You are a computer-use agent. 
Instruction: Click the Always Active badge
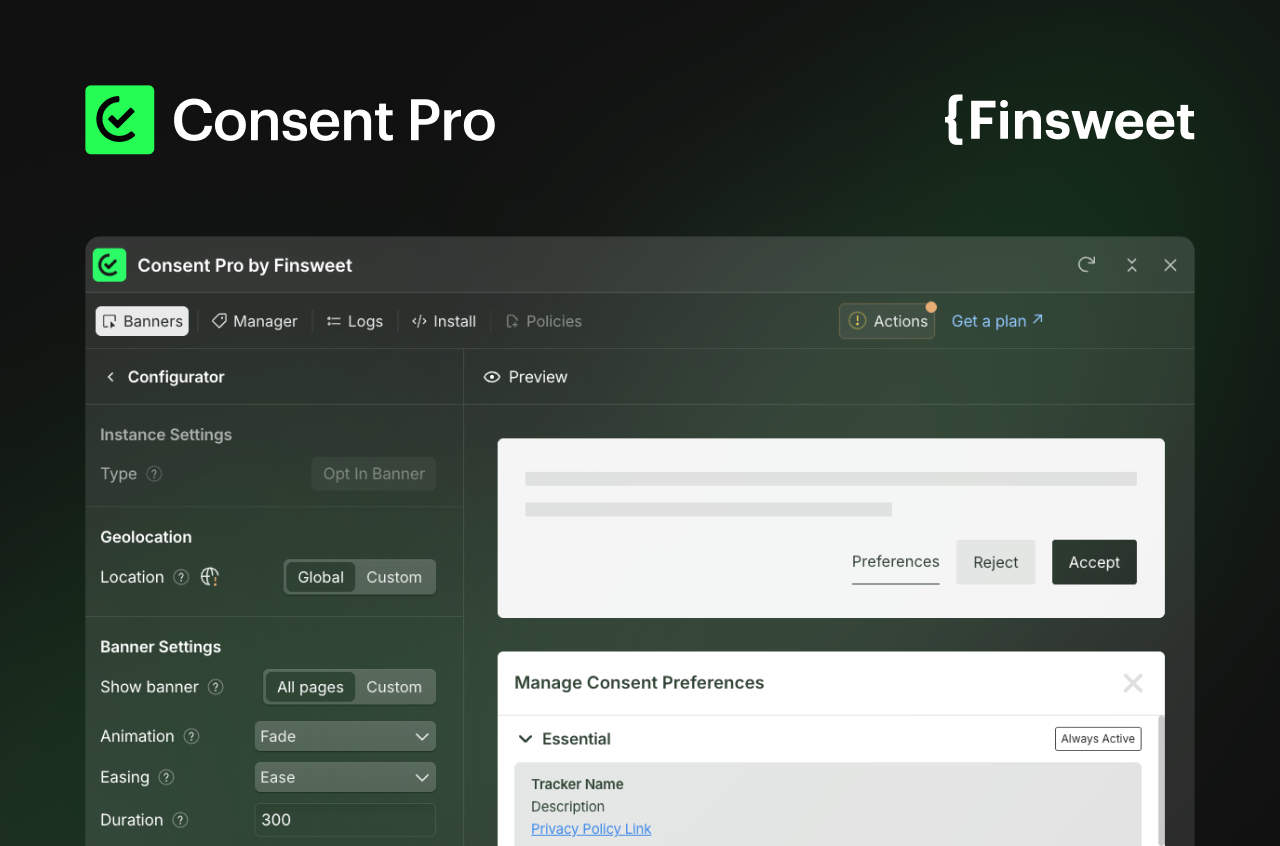coord(1098,739)
